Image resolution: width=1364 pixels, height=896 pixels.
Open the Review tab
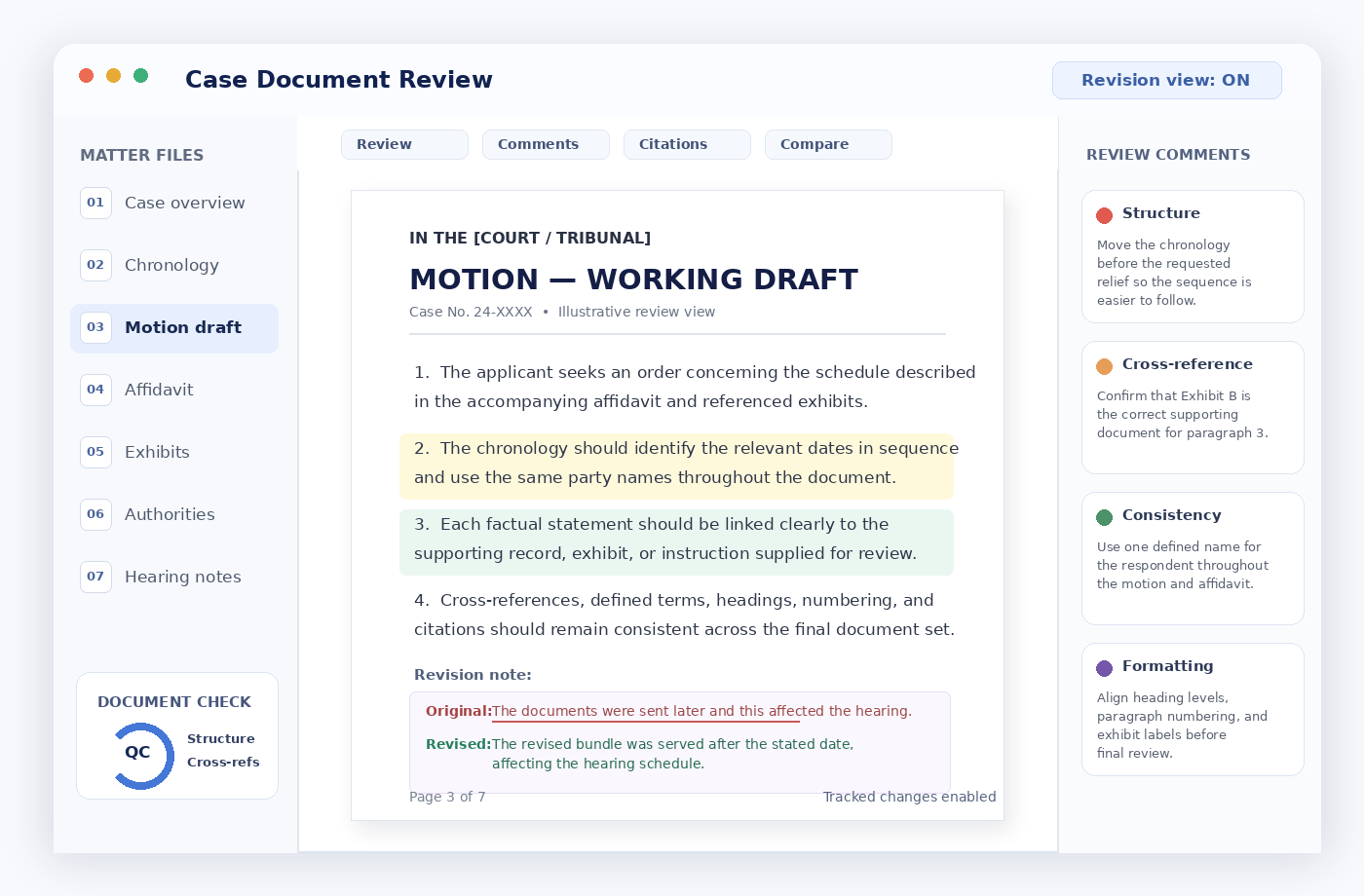click(404, 144)
